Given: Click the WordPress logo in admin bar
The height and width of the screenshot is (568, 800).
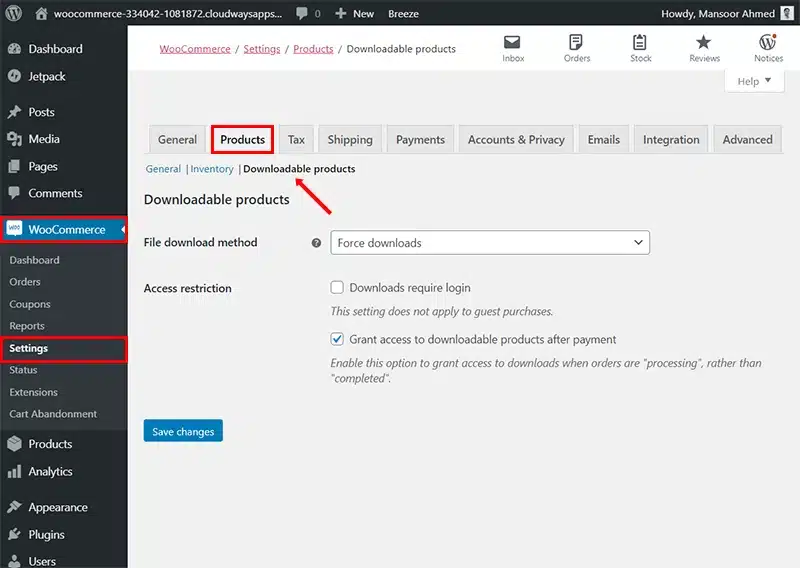Looking at the screenshot, I should pos(14,13).
